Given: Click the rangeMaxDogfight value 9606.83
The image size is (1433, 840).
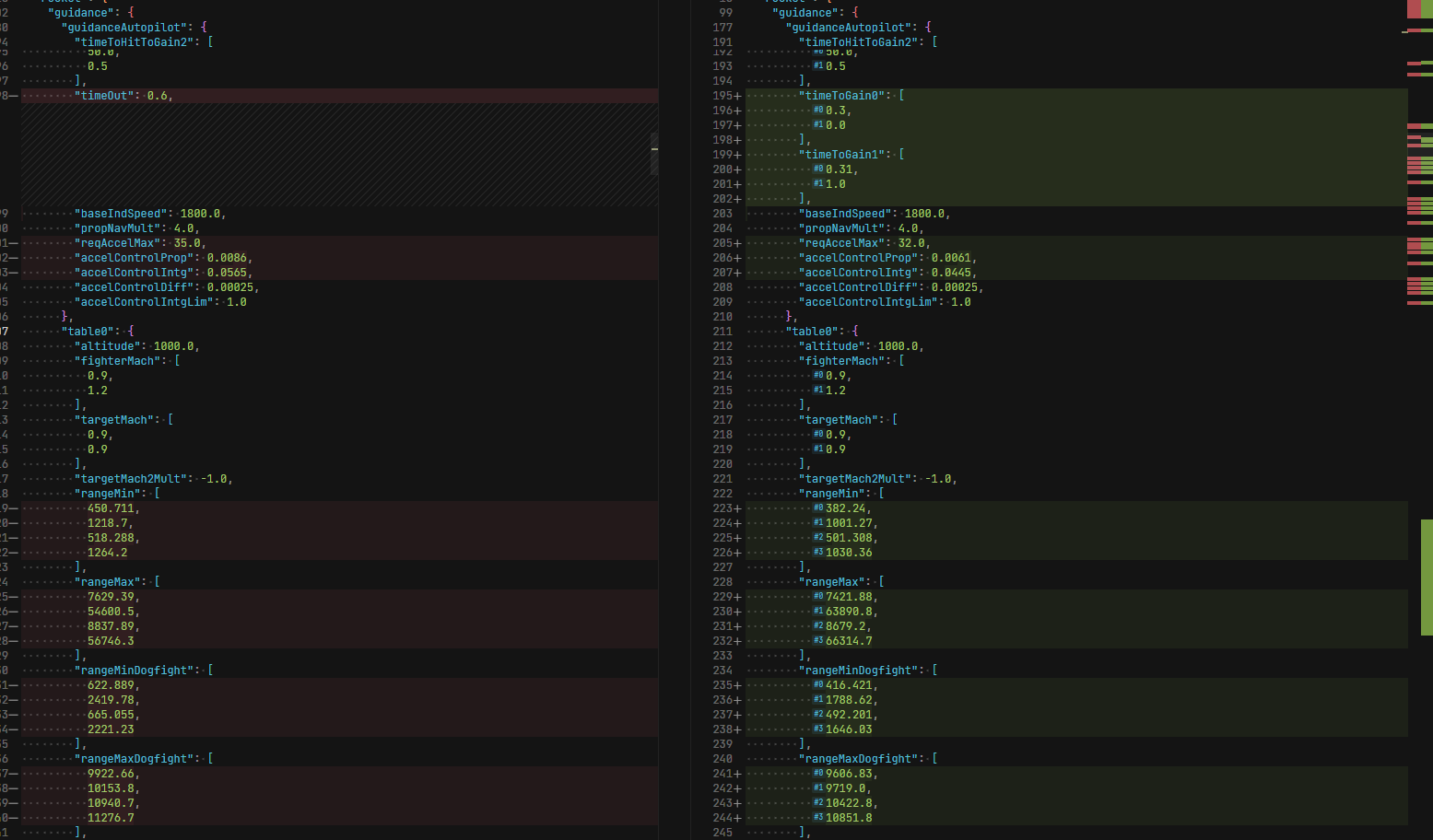Looking at the screenshot, I should coord(849,774).
